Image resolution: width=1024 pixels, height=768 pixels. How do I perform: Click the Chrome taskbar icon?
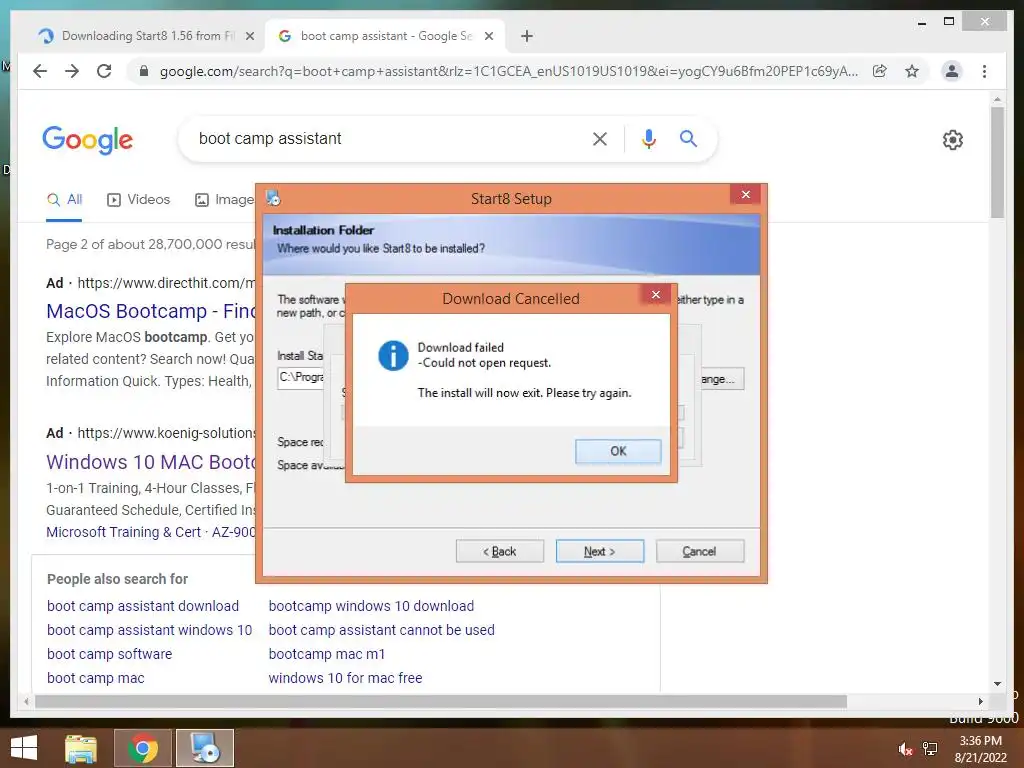pyautogui.click(x=143, y=748)
